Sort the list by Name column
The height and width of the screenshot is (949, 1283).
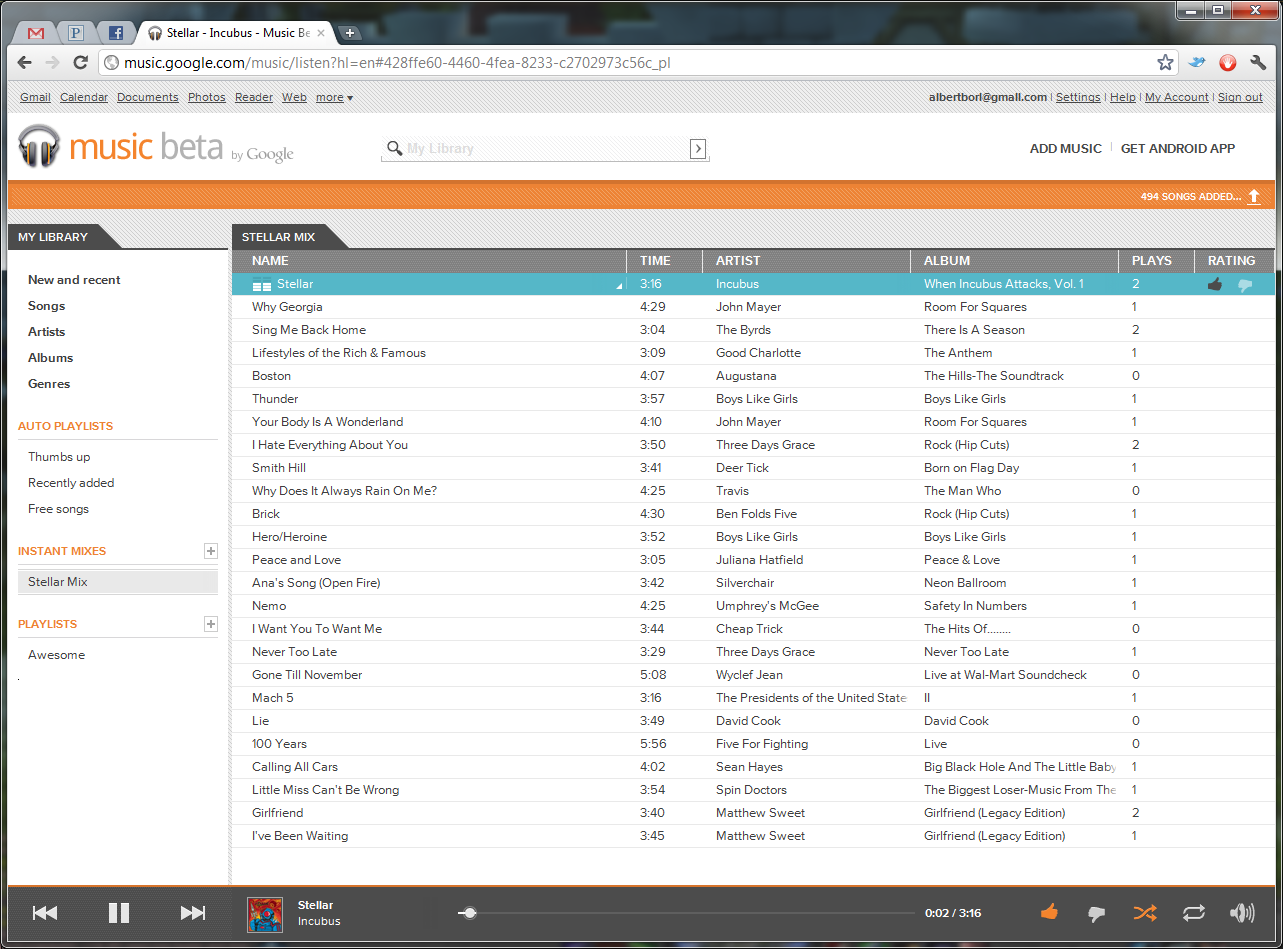(x=429, y=261)
